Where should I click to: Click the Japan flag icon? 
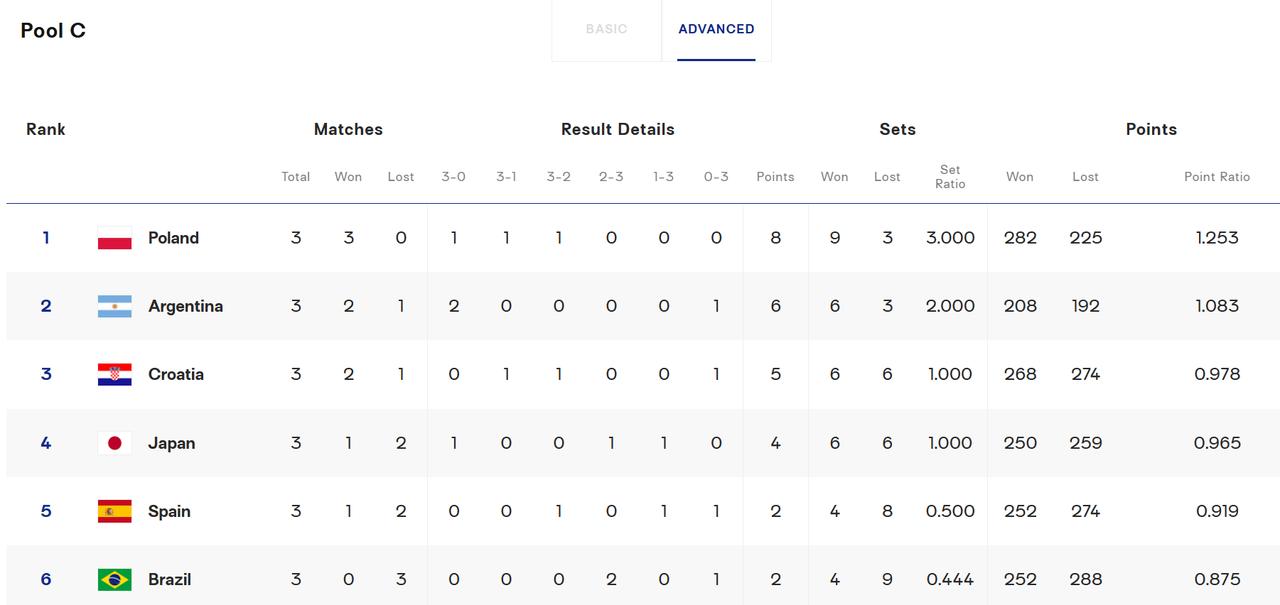click(114, 443)
